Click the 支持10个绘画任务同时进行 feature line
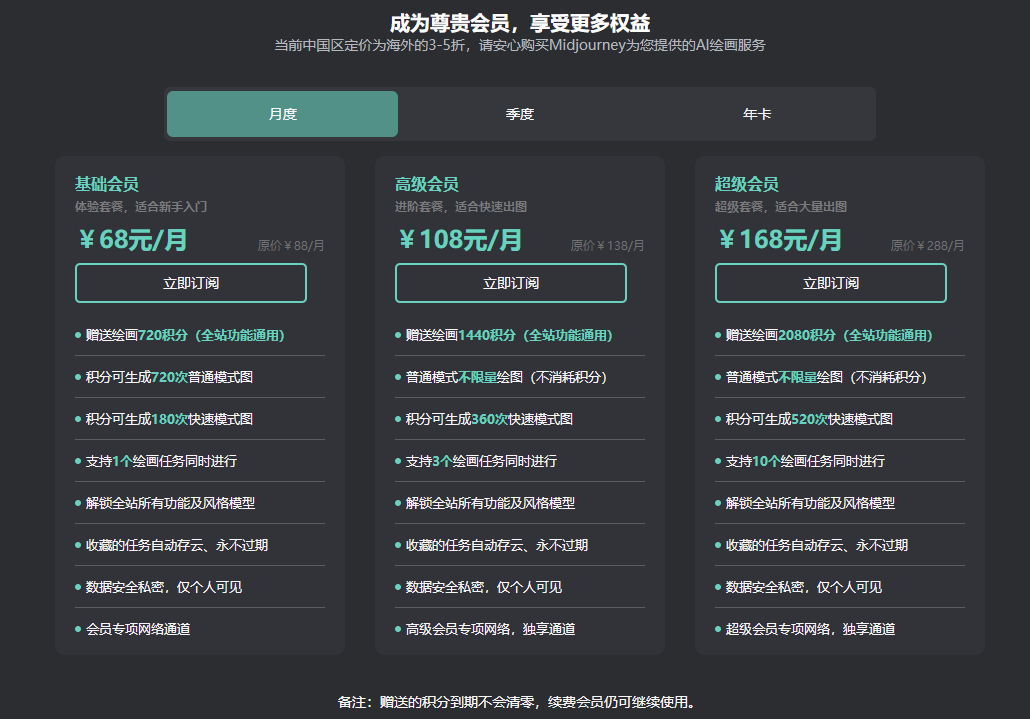The image size is (1030, 719). 805,461
